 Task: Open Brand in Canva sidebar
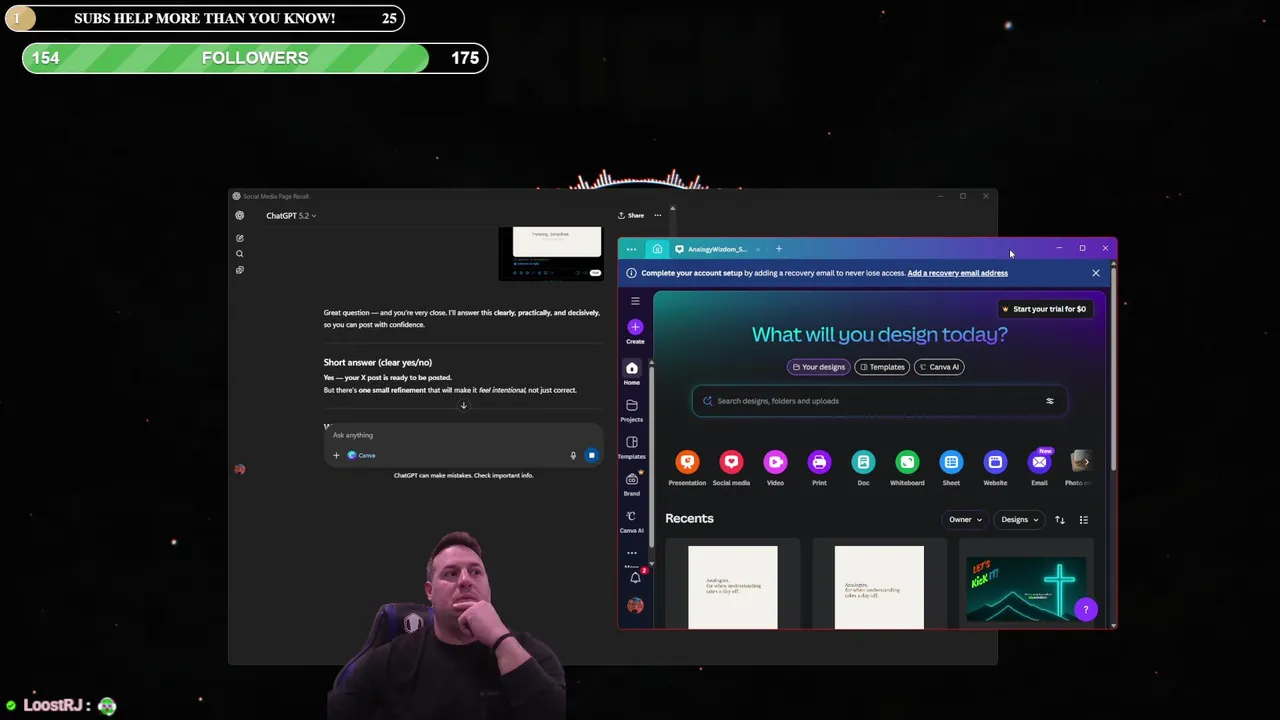click(x=632, y=484)
